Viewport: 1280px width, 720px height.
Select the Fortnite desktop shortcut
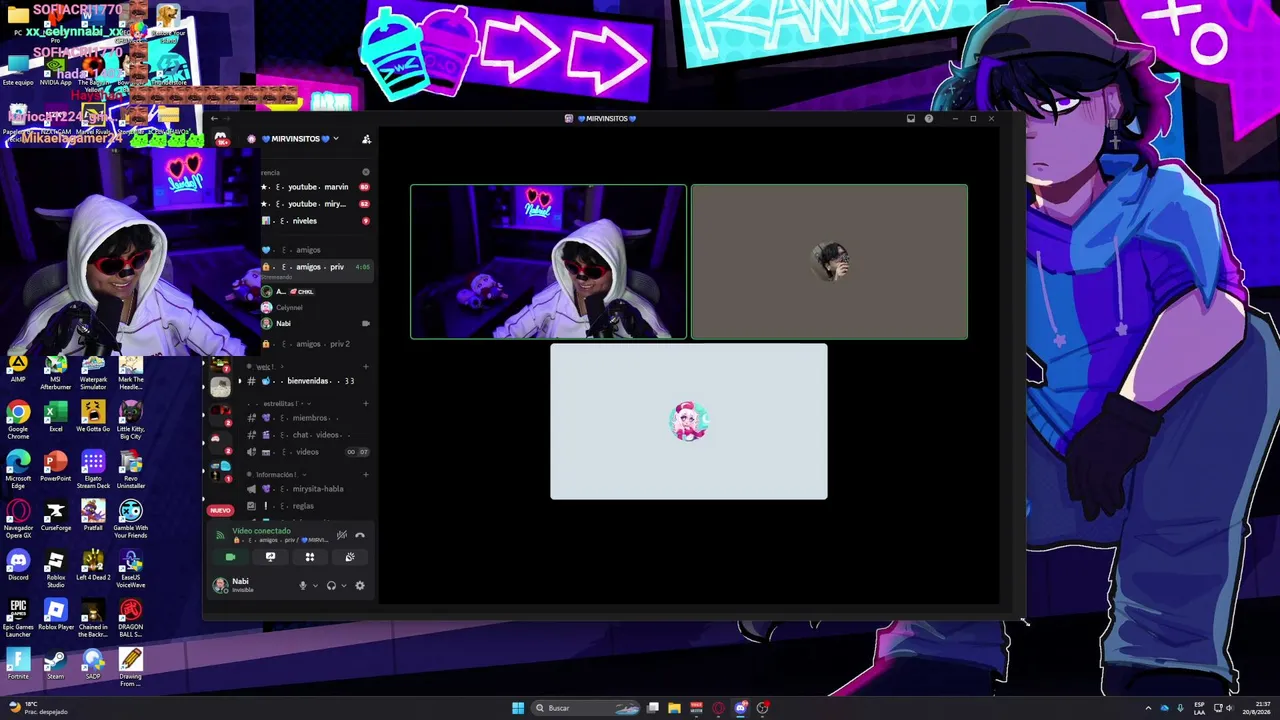[18, 664]
